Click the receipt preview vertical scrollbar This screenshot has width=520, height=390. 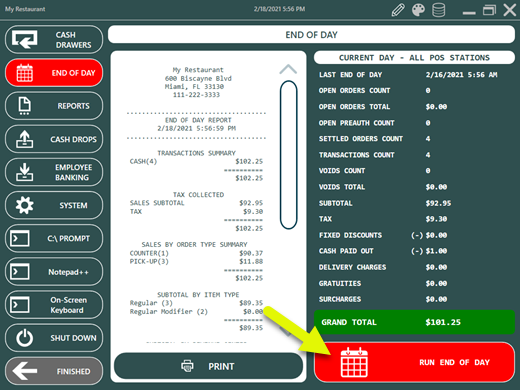point(288,155)
